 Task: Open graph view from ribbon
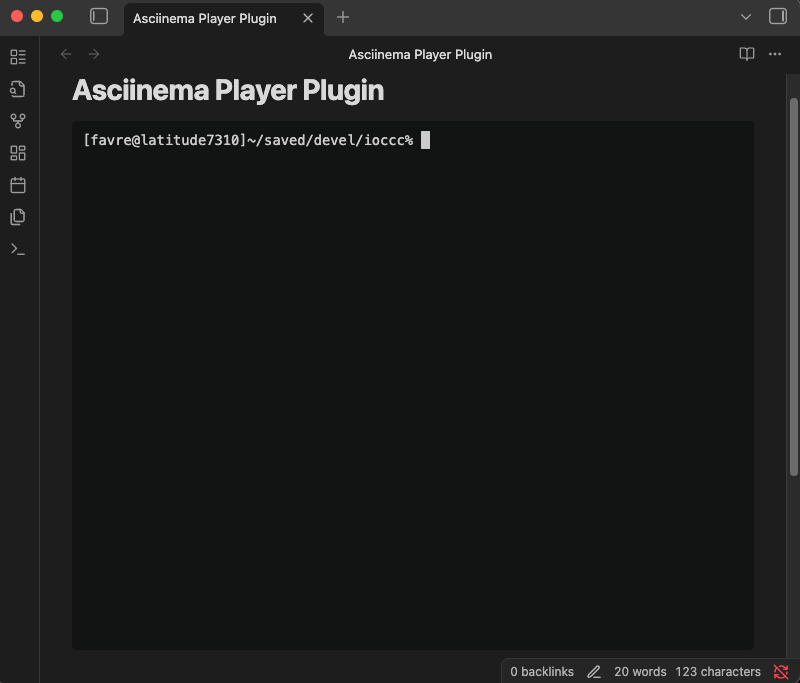pos(18,121)
